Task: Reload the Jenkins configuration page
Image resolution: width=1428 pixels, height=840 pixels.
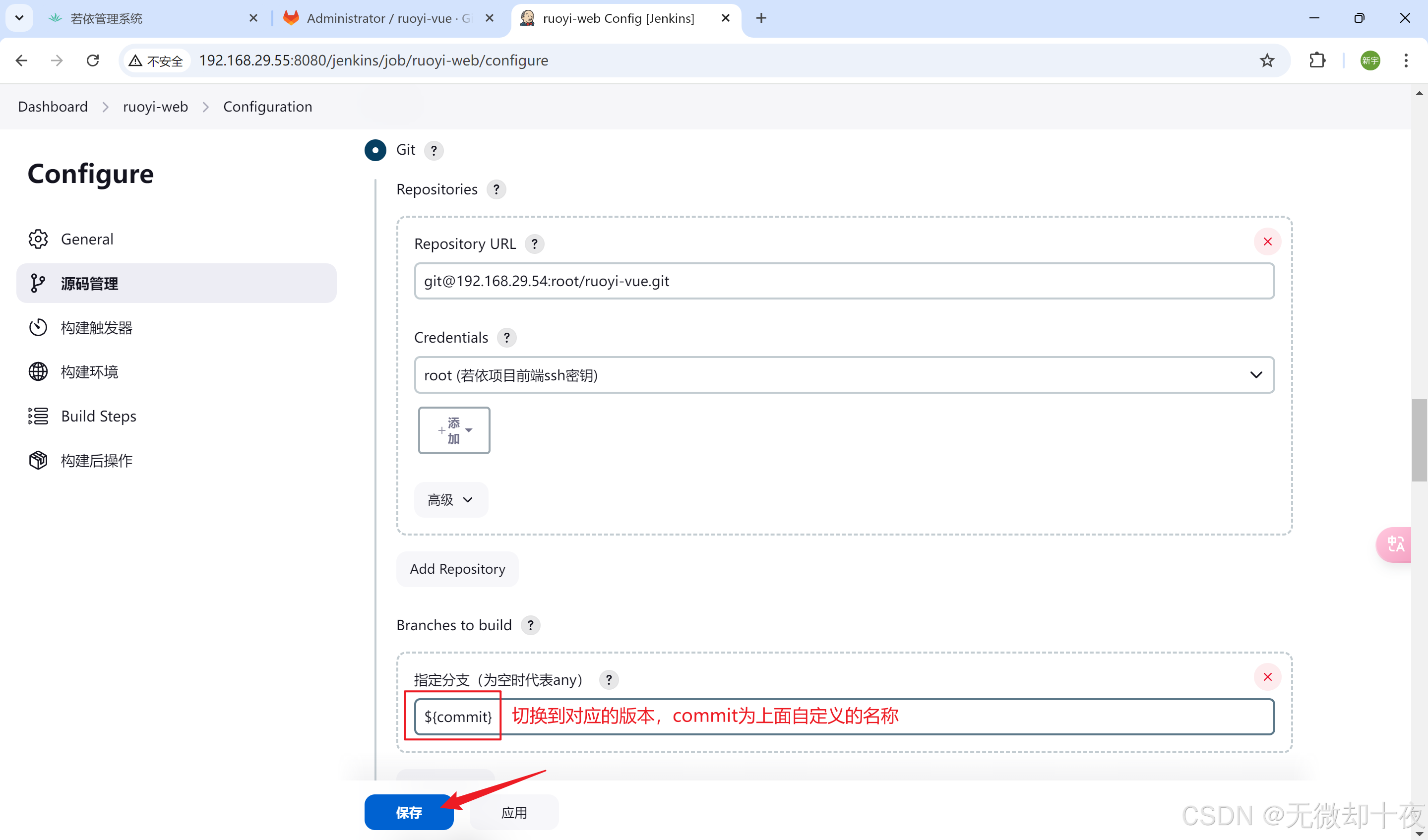Action: pos(93,60)
